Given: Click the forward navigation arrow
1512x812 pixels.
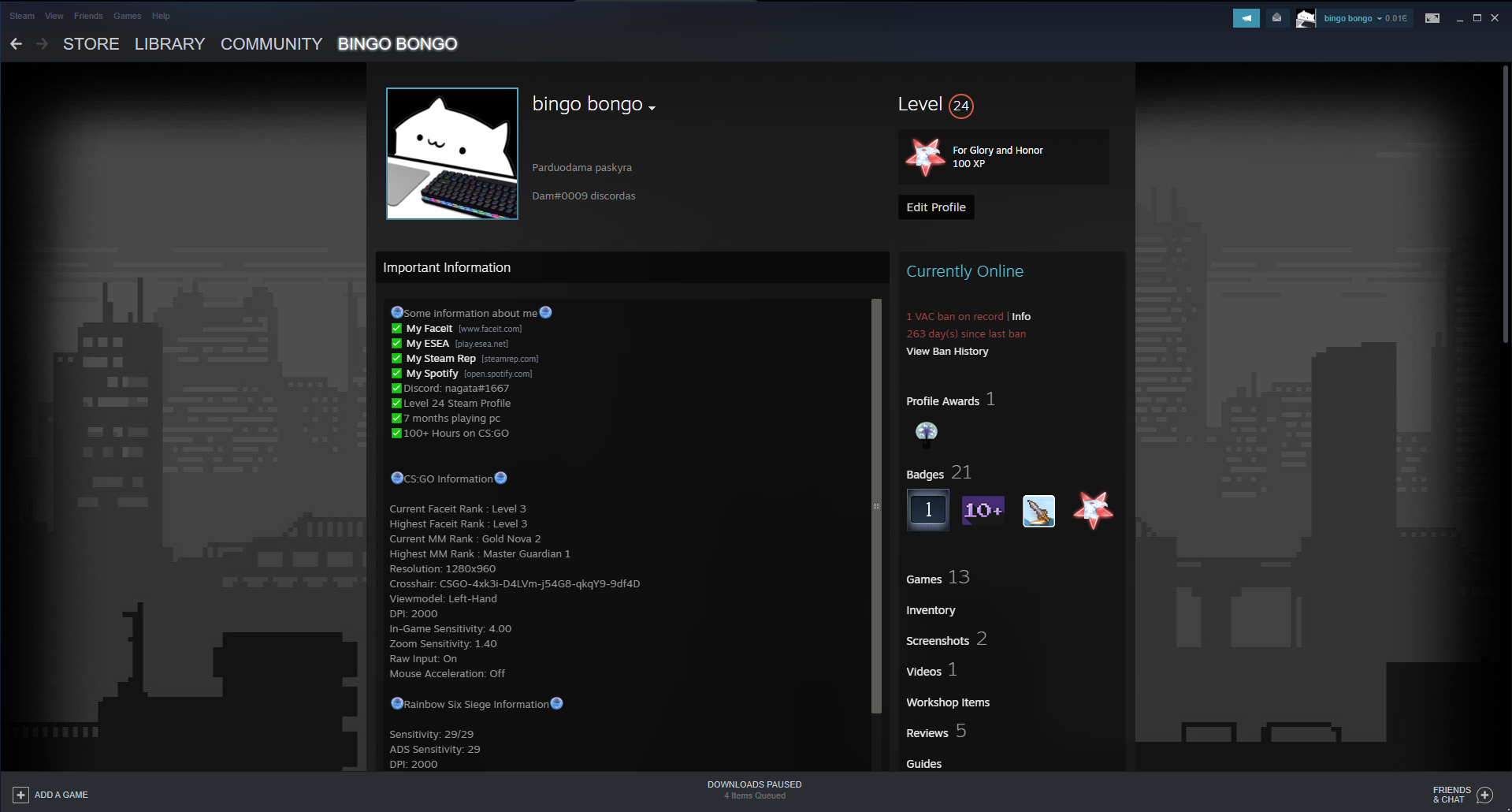Looking at the screenshot, I should pos(42,44).
